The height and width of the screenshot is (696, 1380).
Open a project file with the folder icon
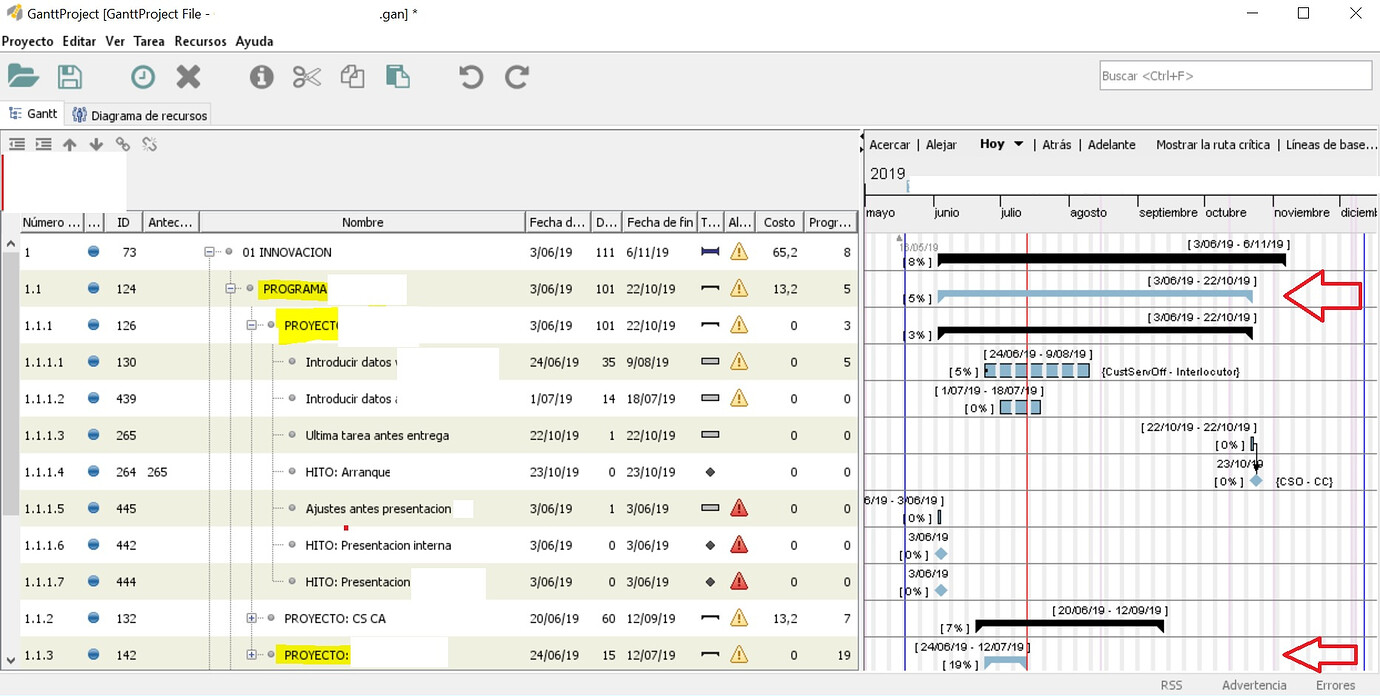coord(24,76)
